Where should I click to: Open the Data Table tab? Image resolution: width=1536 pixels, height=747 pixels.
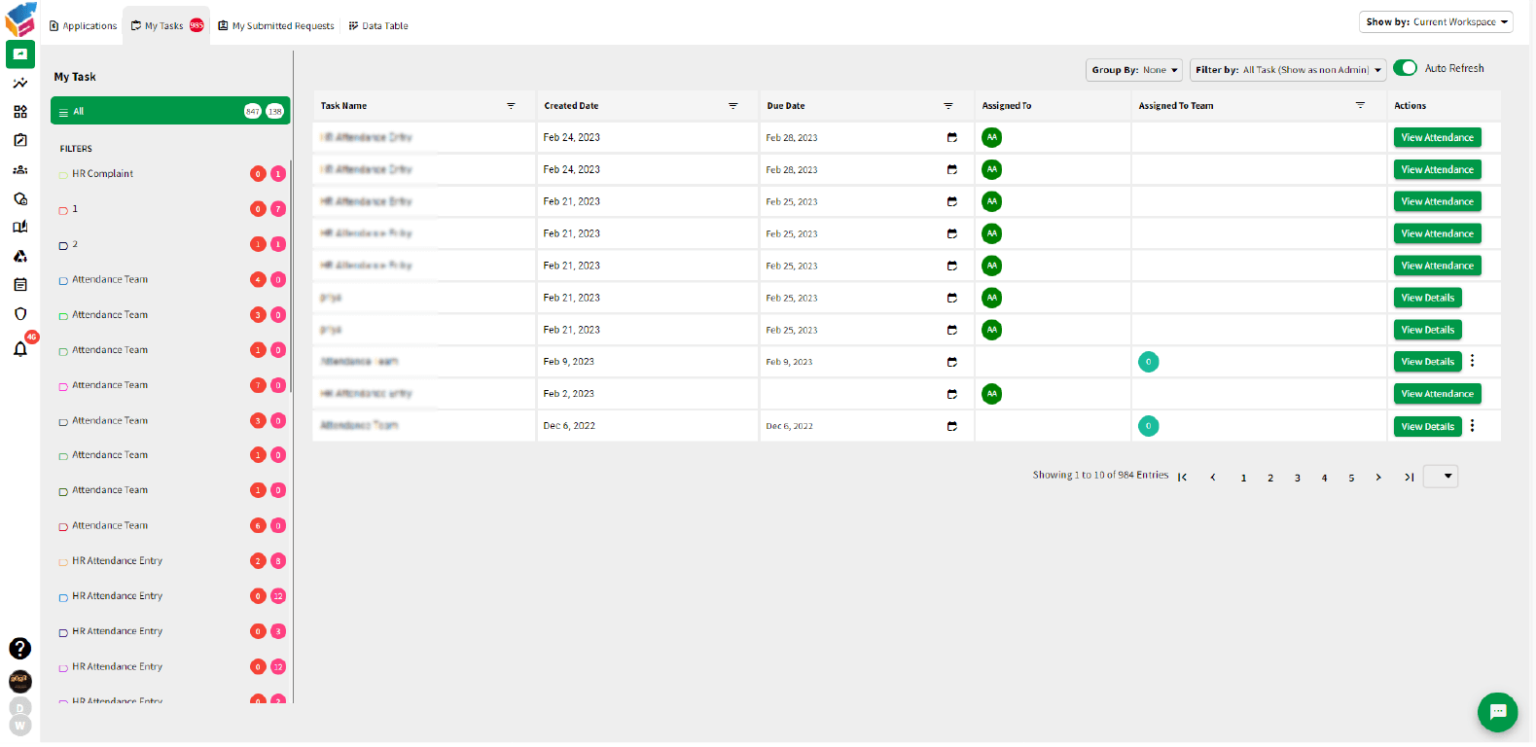click(378, 25)
